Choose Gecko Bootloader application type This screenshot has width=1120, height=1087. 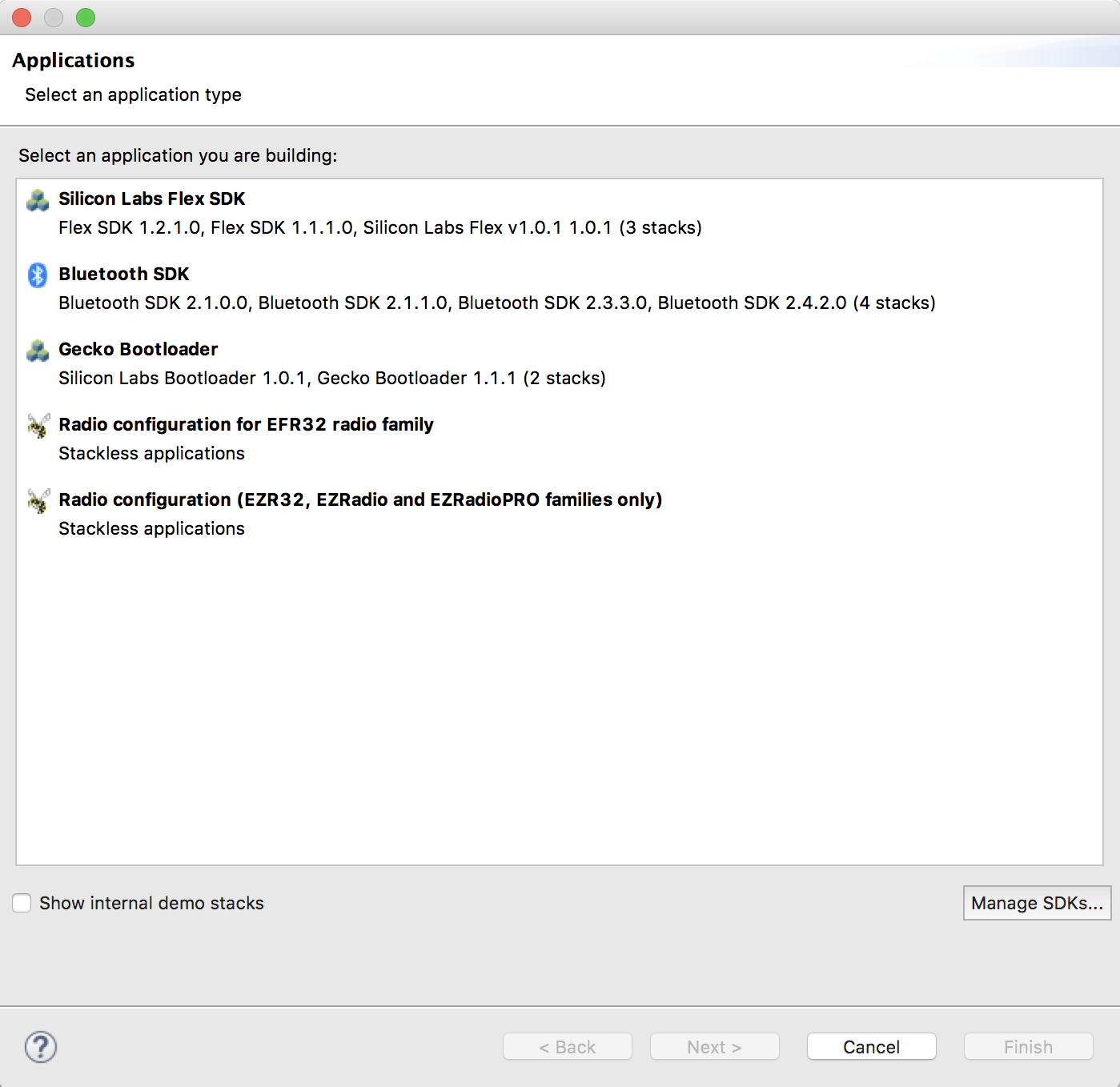pyautogui.click(x=138, y=349)
